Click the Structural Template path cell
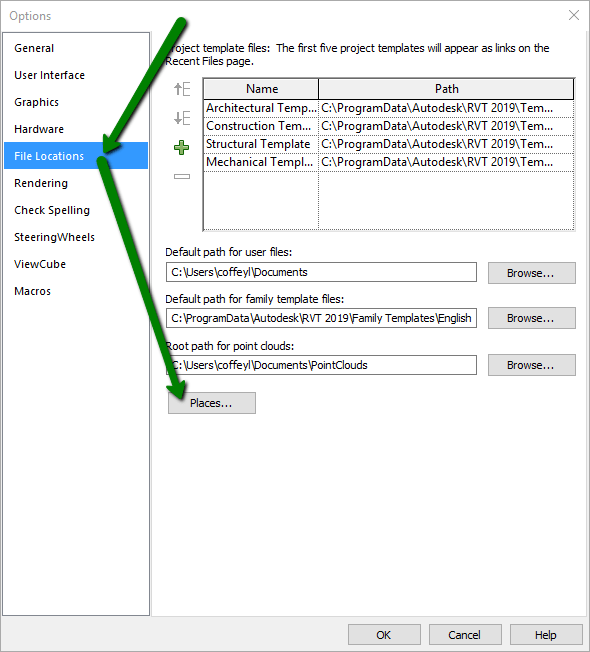The height and width of the screenshot is (652, 590). coord(446,144)
